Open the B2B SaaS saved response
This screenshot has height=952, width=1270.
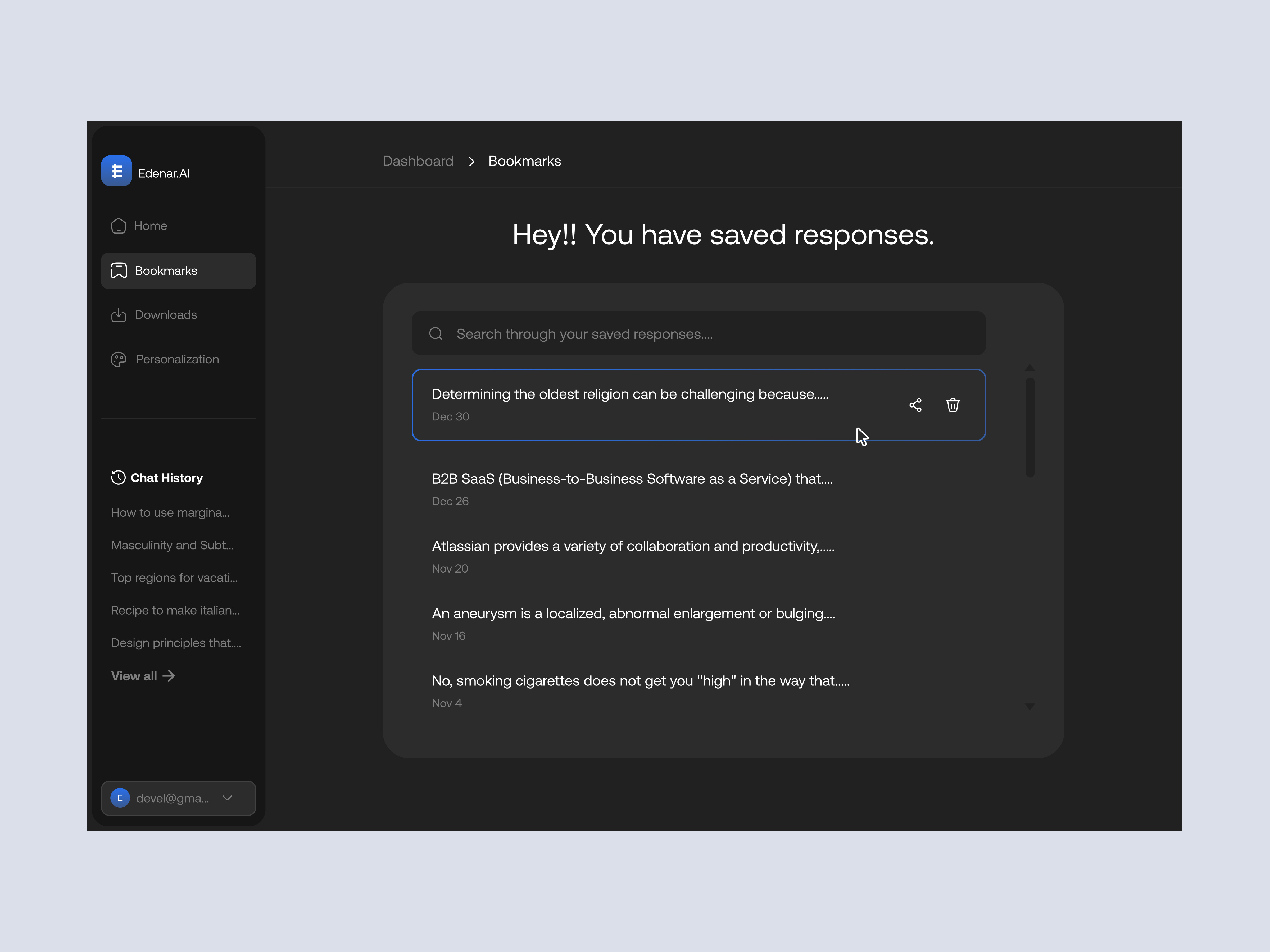632,479
